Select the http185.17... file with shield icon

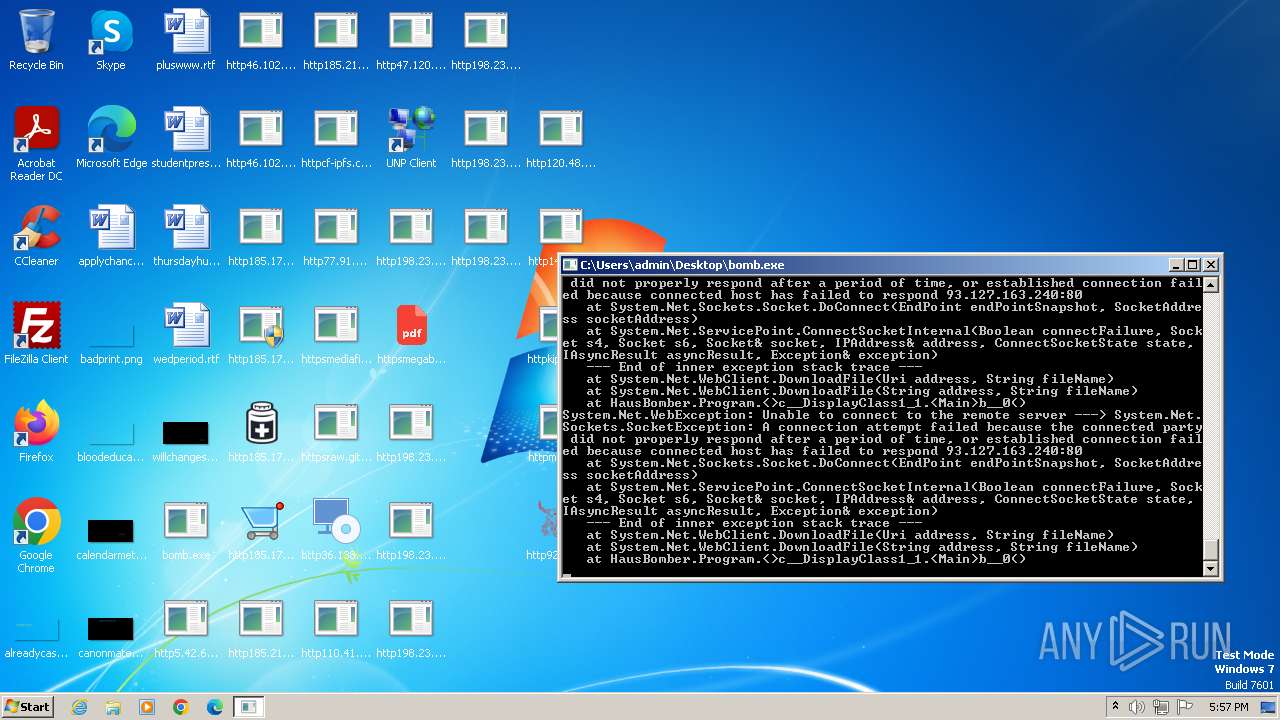(x=261, y=334)
